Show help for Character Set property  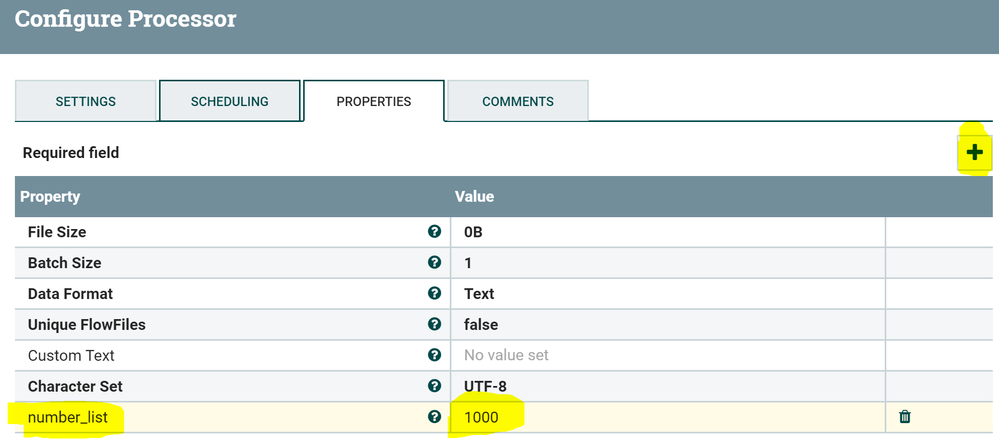coord(435,385)
